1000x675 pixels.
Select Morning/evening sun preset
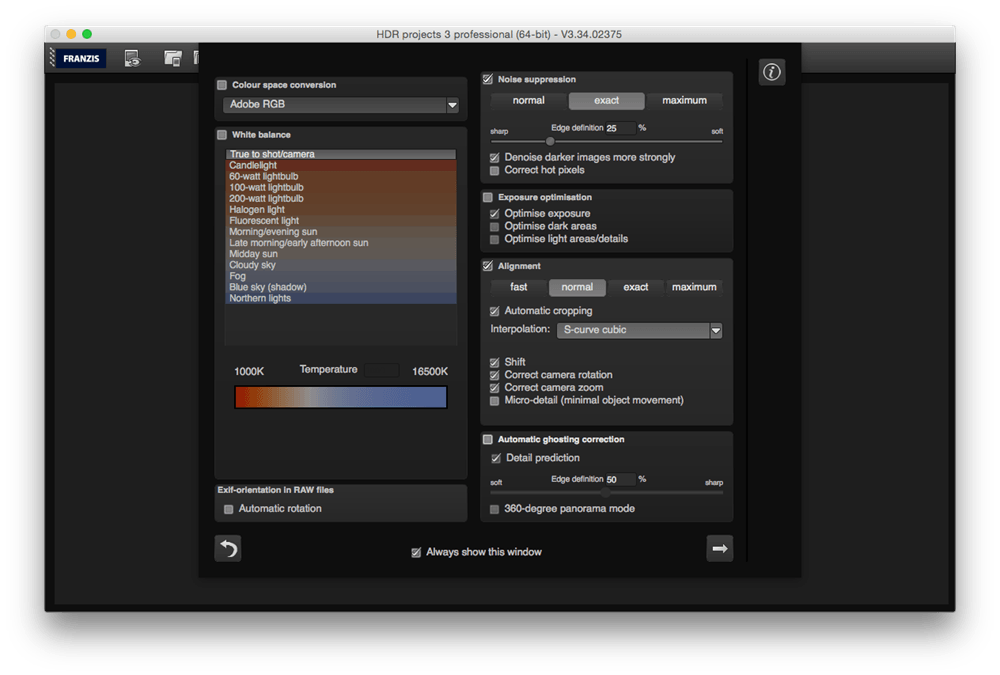[x=341, y=232]
